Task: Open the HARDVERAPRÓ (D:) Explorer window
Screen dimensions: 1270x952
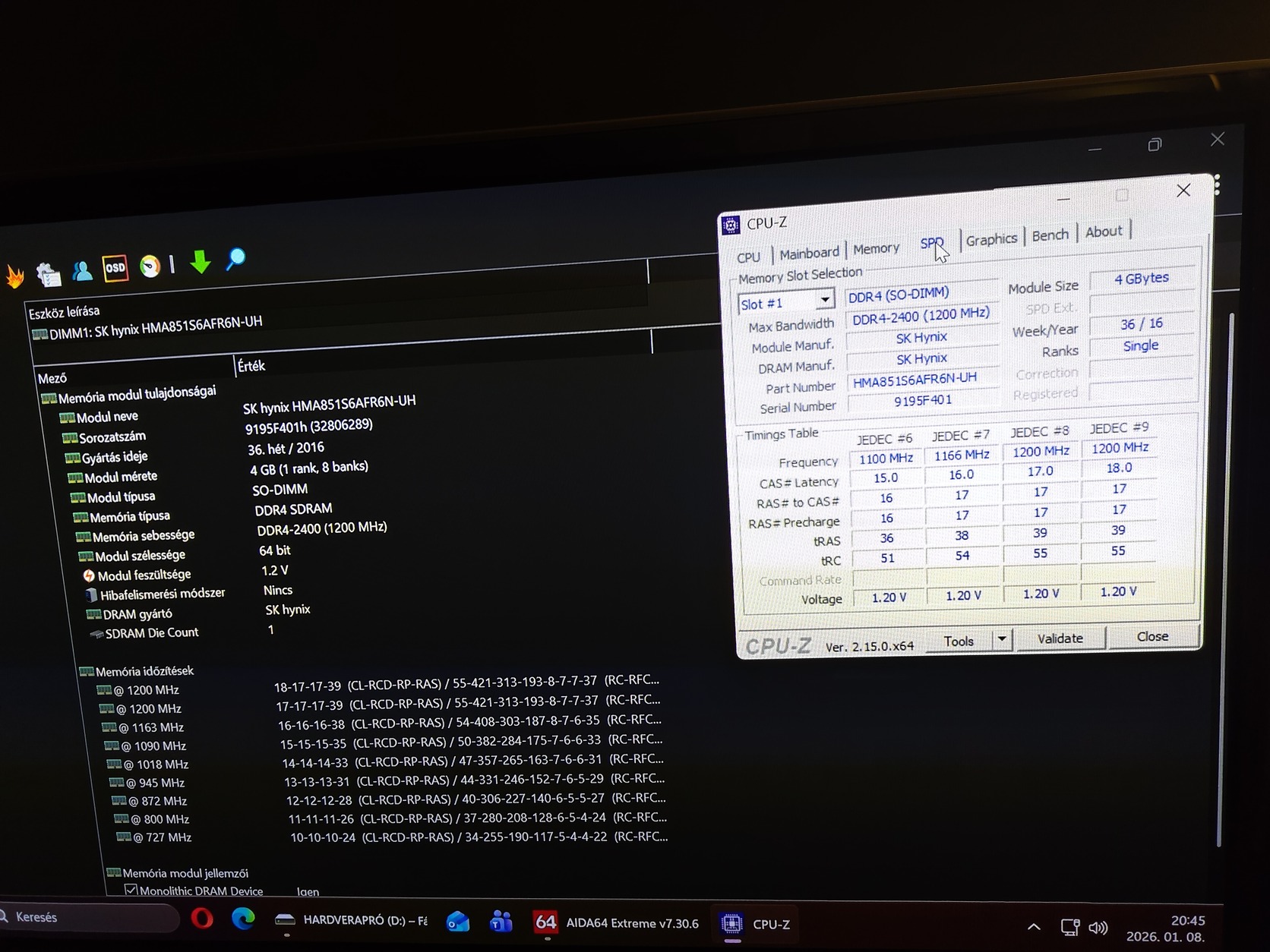Action: pos(351,921)
